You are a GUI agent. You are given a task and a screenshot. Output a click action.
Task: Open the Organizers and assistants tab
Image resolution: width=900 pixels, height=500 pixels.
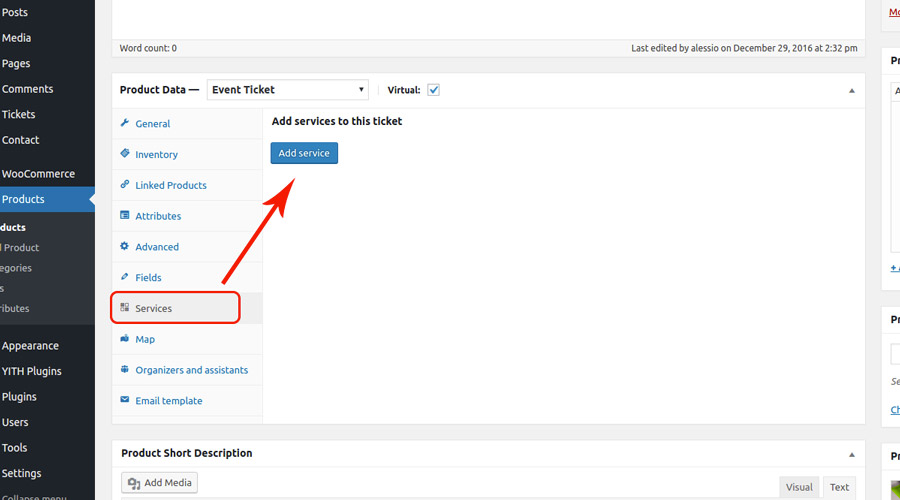pos(191,370)
